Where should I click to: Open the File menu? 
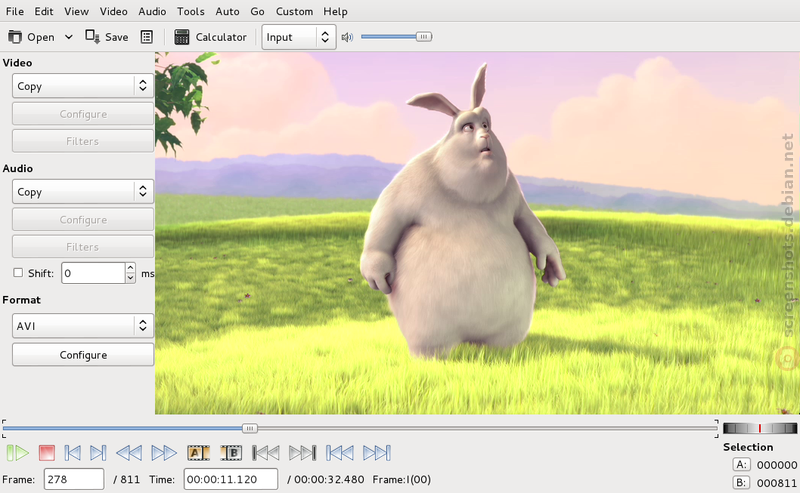point(15,11)
